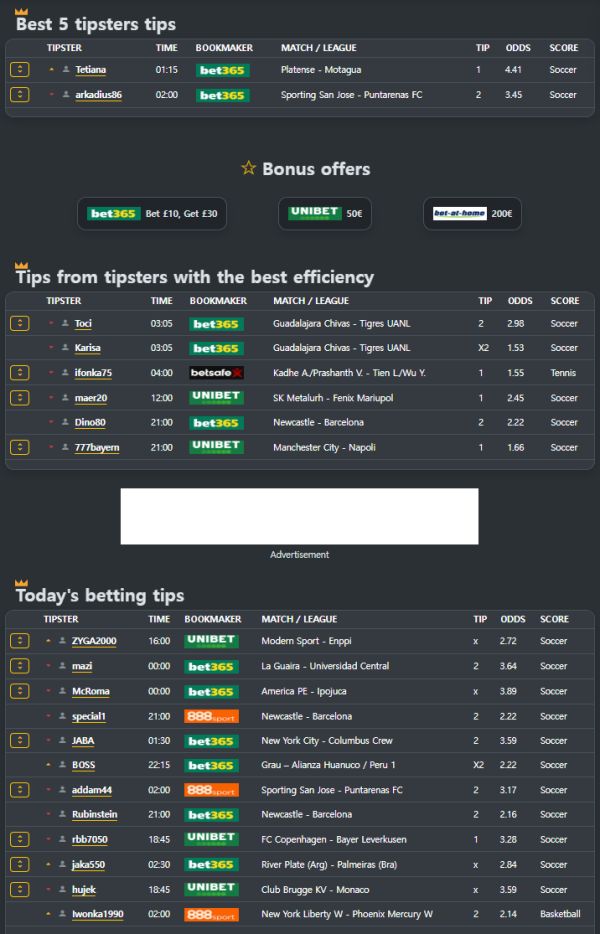Click the user avatar icon next to Toci
The height and width of the screenshot is (934, 600).
point(65,323)
